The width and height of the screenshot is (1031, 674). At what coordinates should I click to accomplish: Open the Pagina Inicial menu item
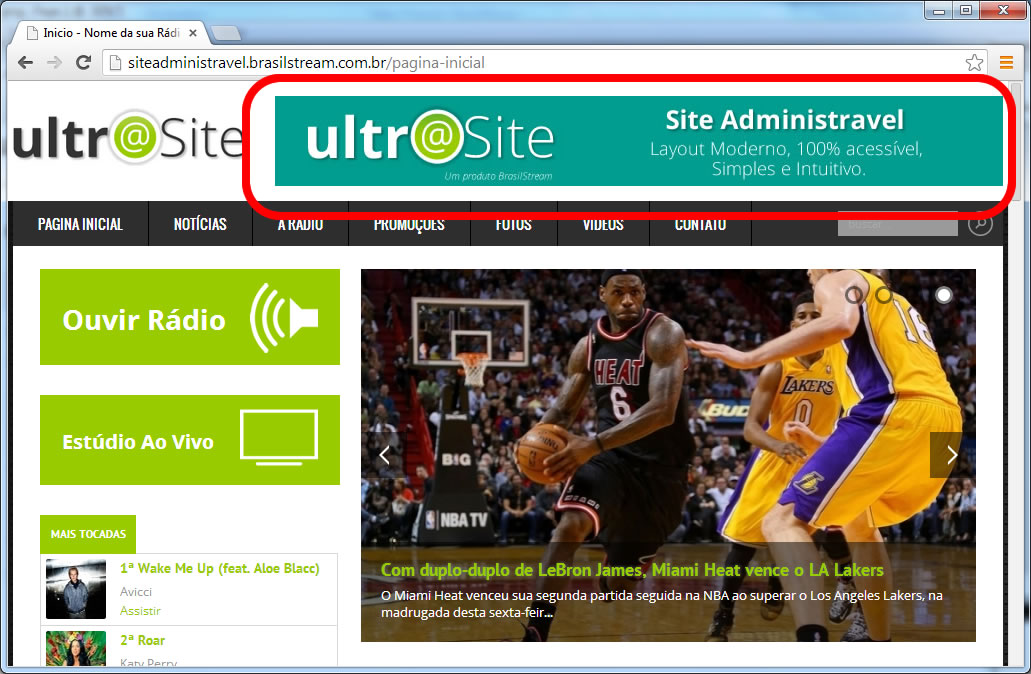(80, 224)
